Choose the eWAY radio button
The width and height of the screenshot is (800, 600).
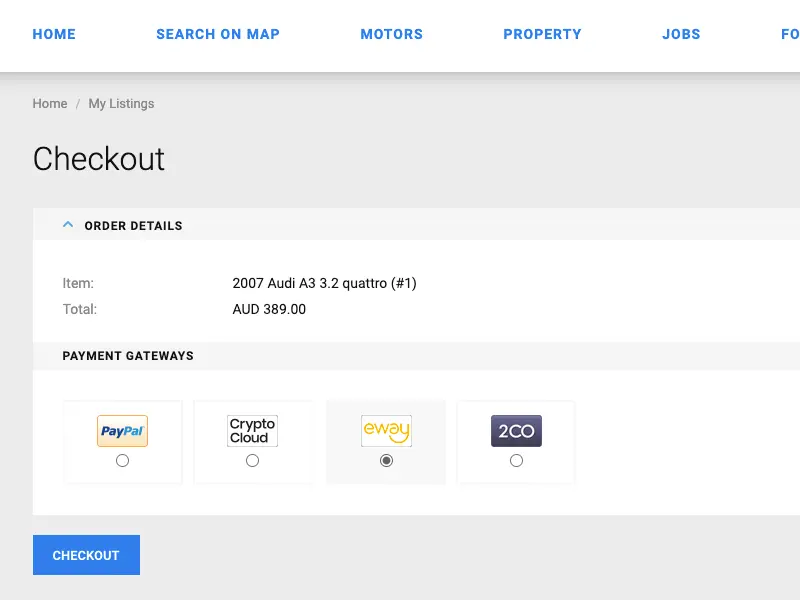(x=386, y=461)
